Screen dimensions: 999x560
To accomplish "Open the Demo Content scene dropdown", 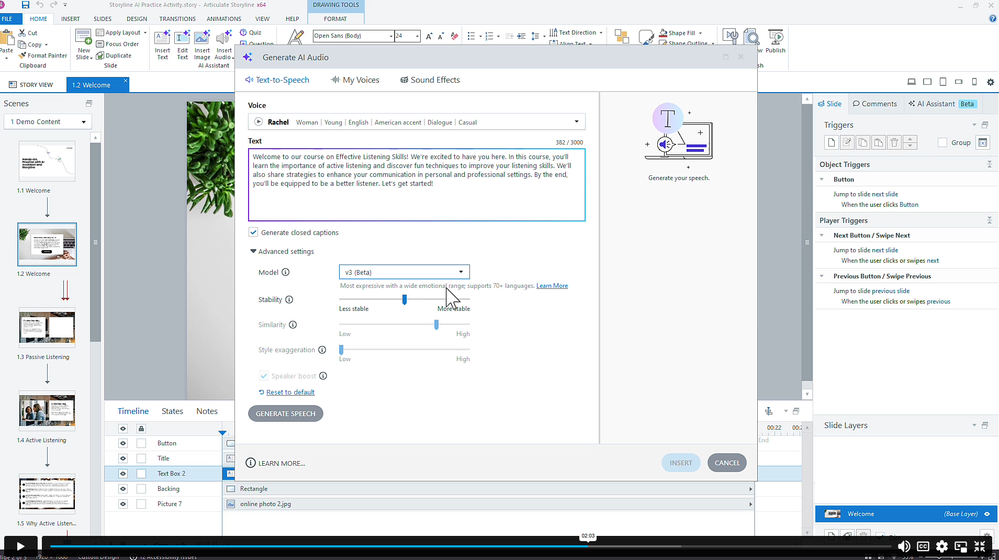I will point(47,122).
